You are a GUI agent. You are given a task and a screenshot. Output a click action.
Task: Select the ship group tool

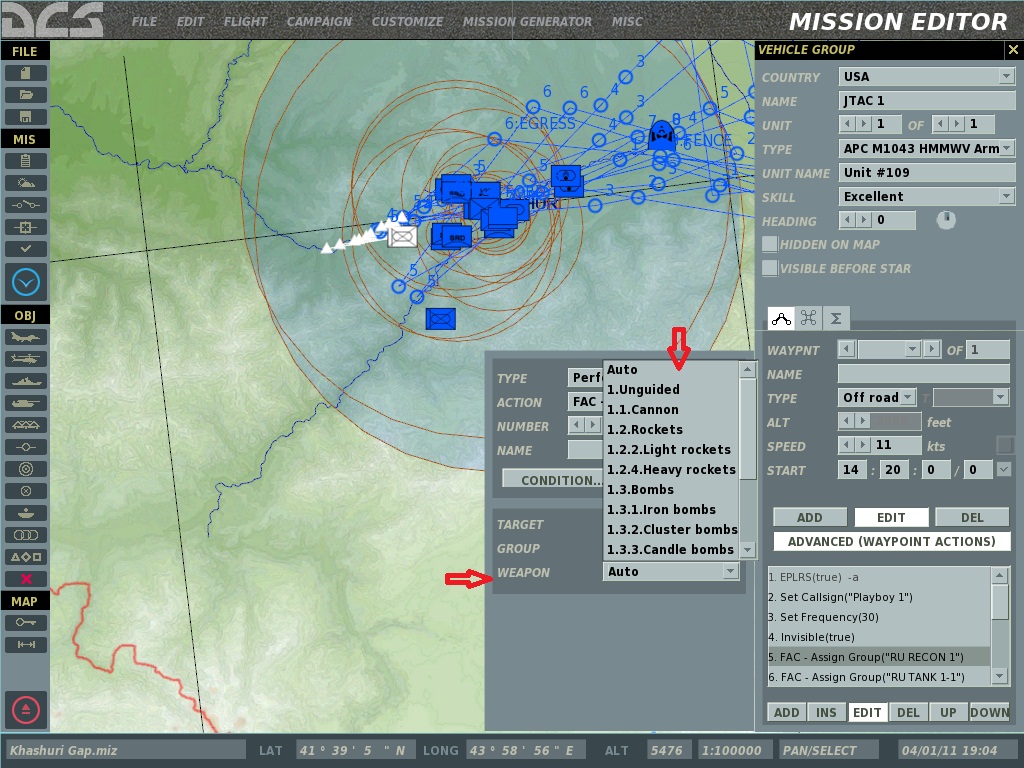(x=25, y=381)
